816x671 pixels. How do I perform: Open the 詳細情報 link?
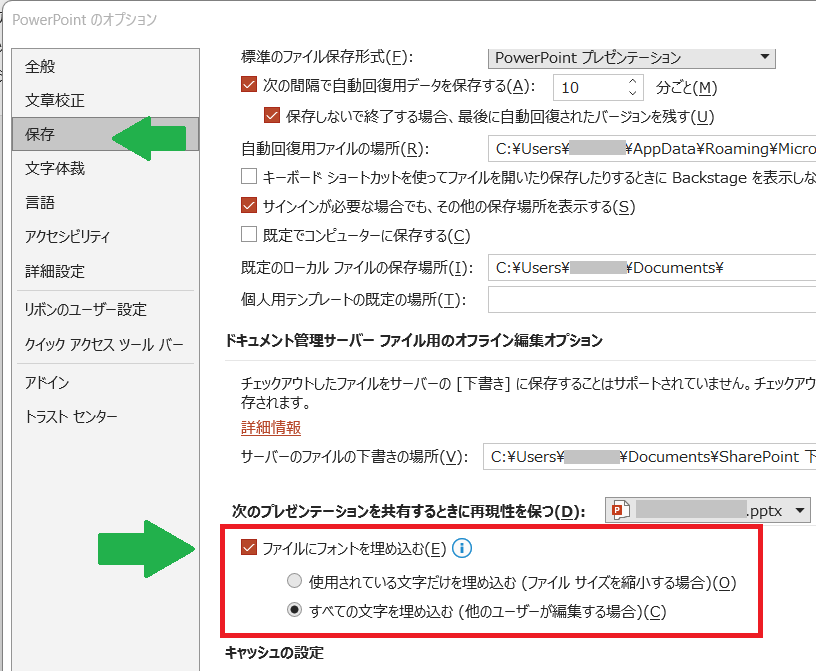271,427
